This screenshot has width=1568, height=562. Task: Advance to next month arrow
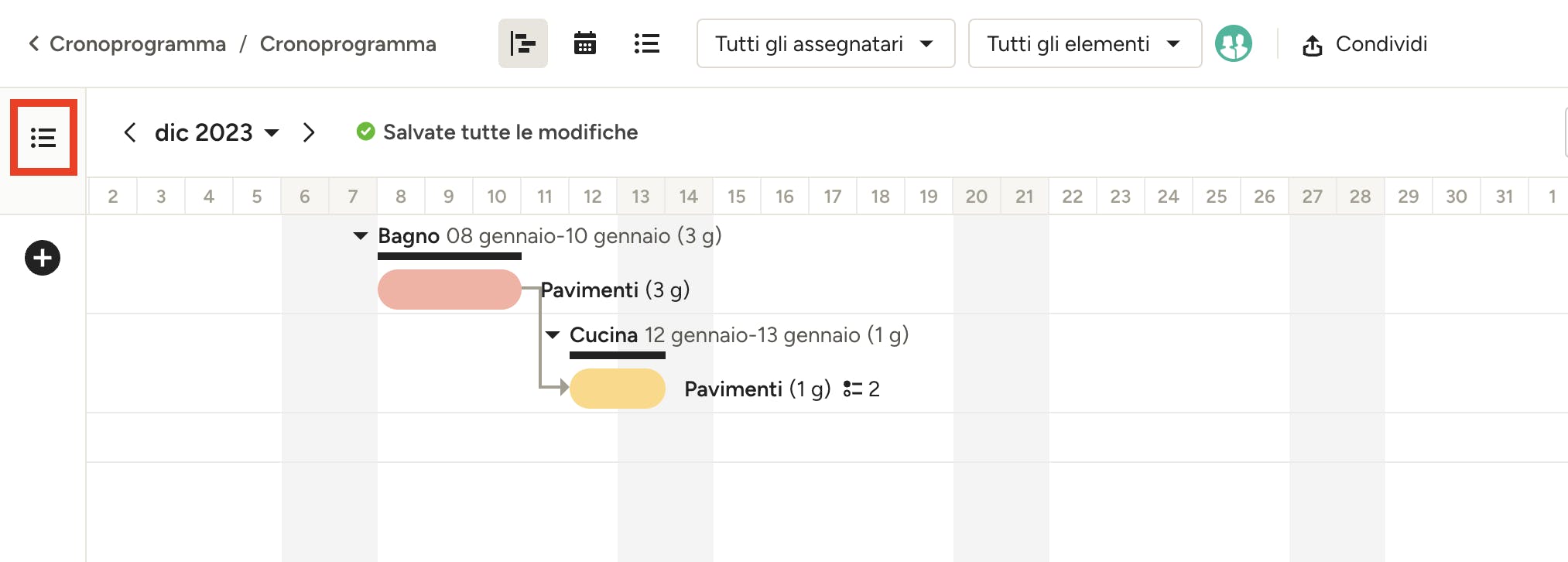pyautogui.click(x=309, y=132)
